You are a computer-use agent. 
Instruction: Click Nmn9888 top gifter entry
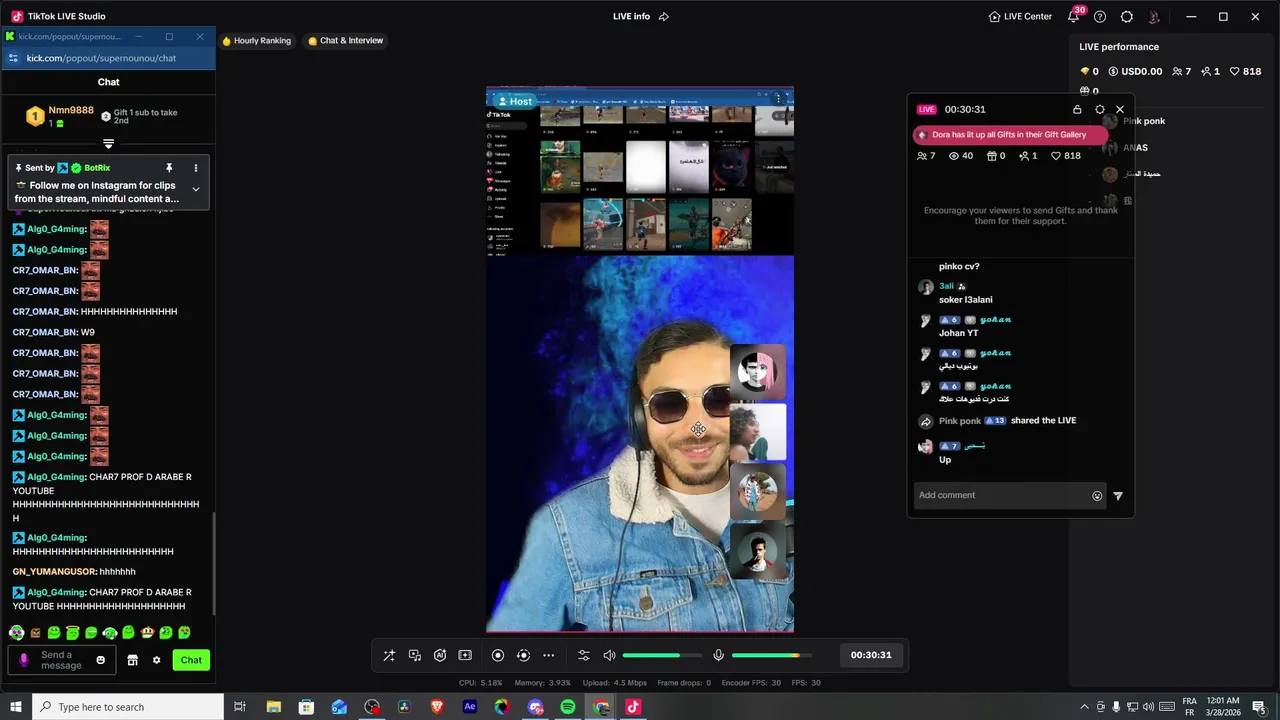tap(60, 116)
